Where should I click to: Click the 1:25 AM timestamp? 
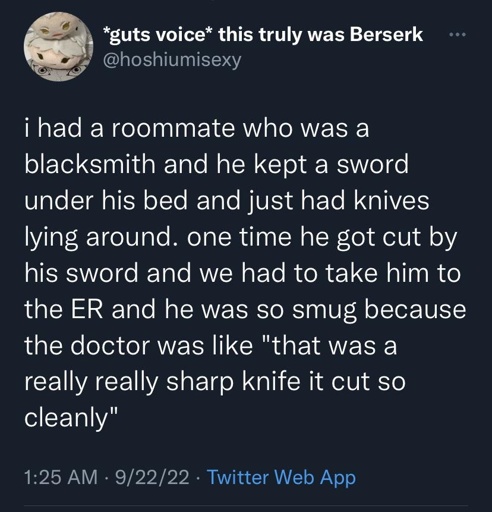click(x=61, y=477)
